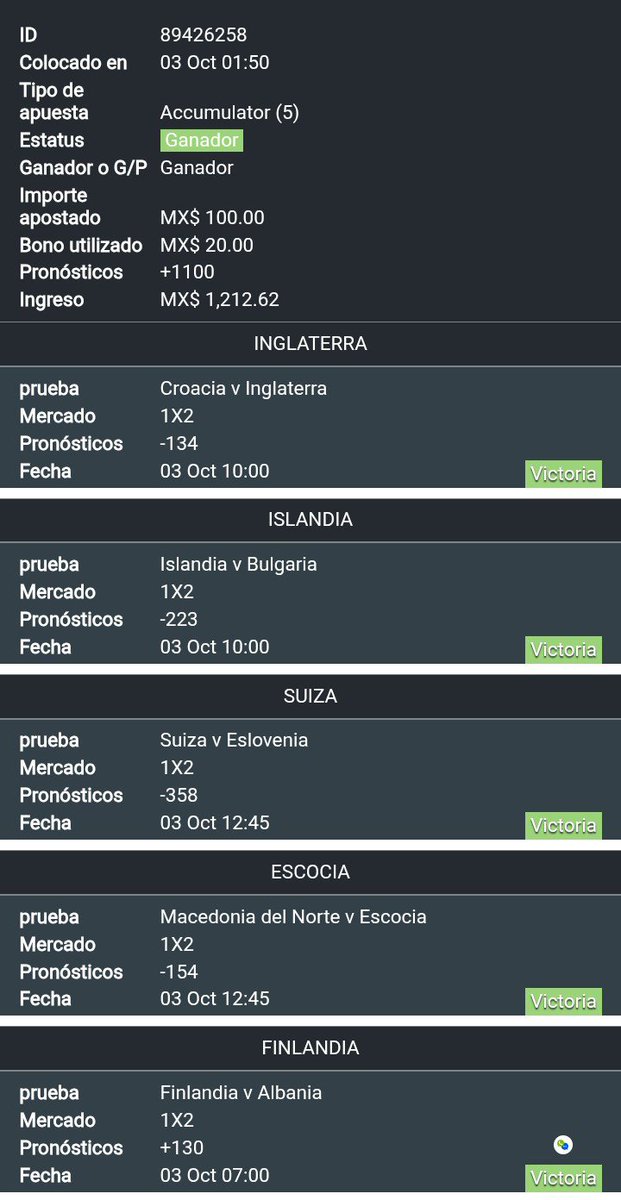The height and width of the screenshot is (1200, 621).
Task: Click the green Ganador status badge
Action: pos(201,141)
